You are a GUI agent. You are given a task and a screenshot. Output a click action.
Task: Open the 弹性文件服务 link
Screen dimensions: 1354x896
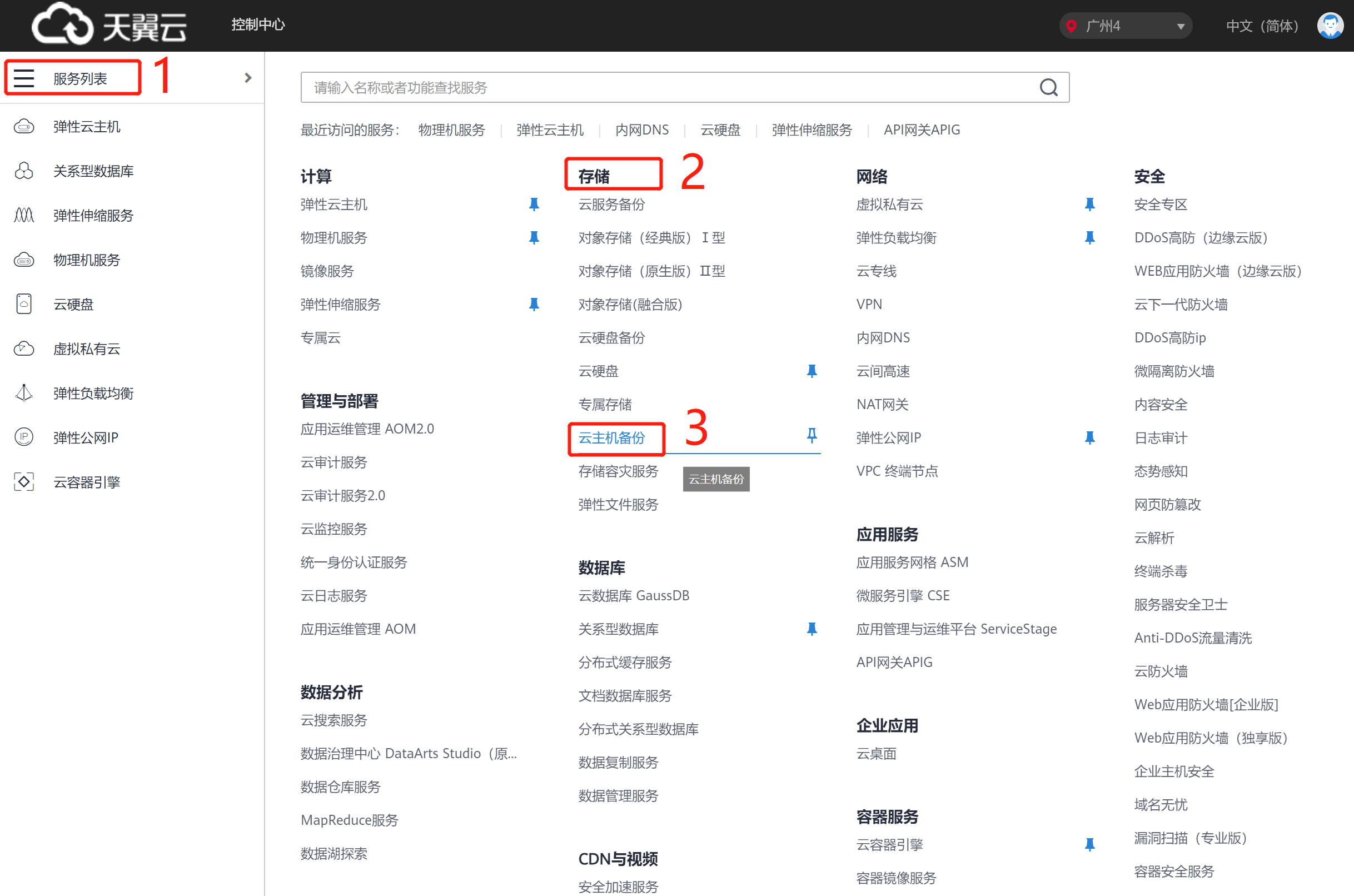(618, 505)
